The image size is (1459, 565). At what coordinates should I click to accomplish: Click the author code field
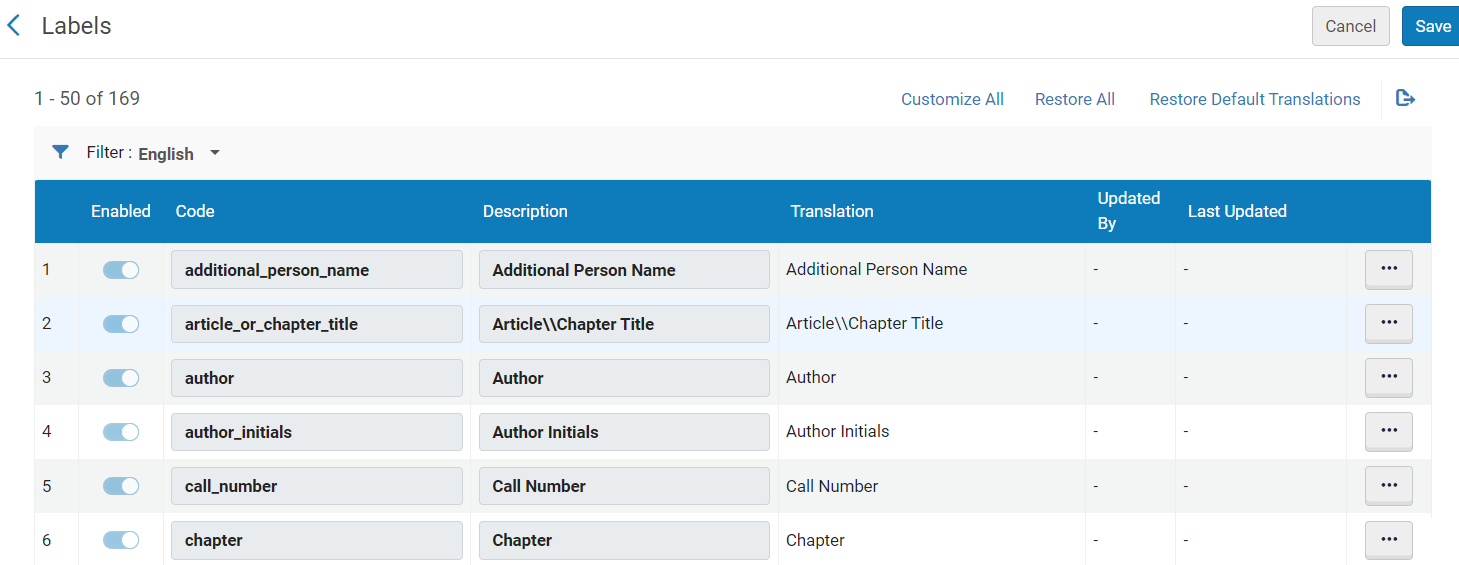pyautogui.click(x=317, y=378)
